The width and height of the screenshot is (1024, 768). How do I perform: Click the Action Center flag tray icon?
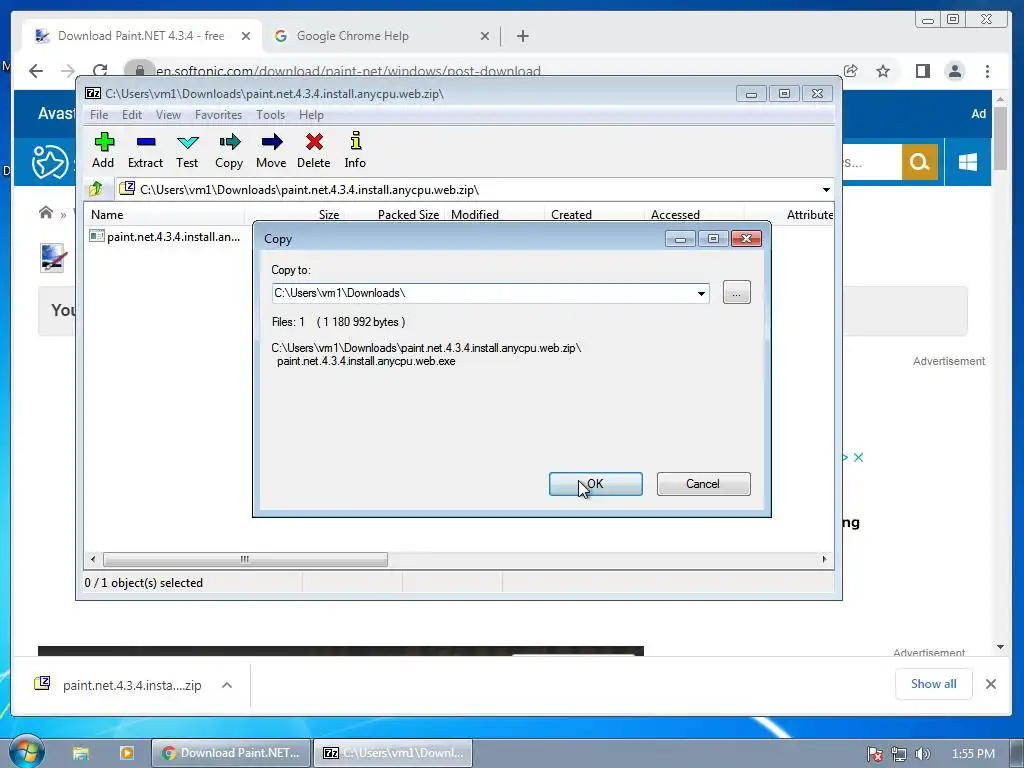(x=874, y=754)
